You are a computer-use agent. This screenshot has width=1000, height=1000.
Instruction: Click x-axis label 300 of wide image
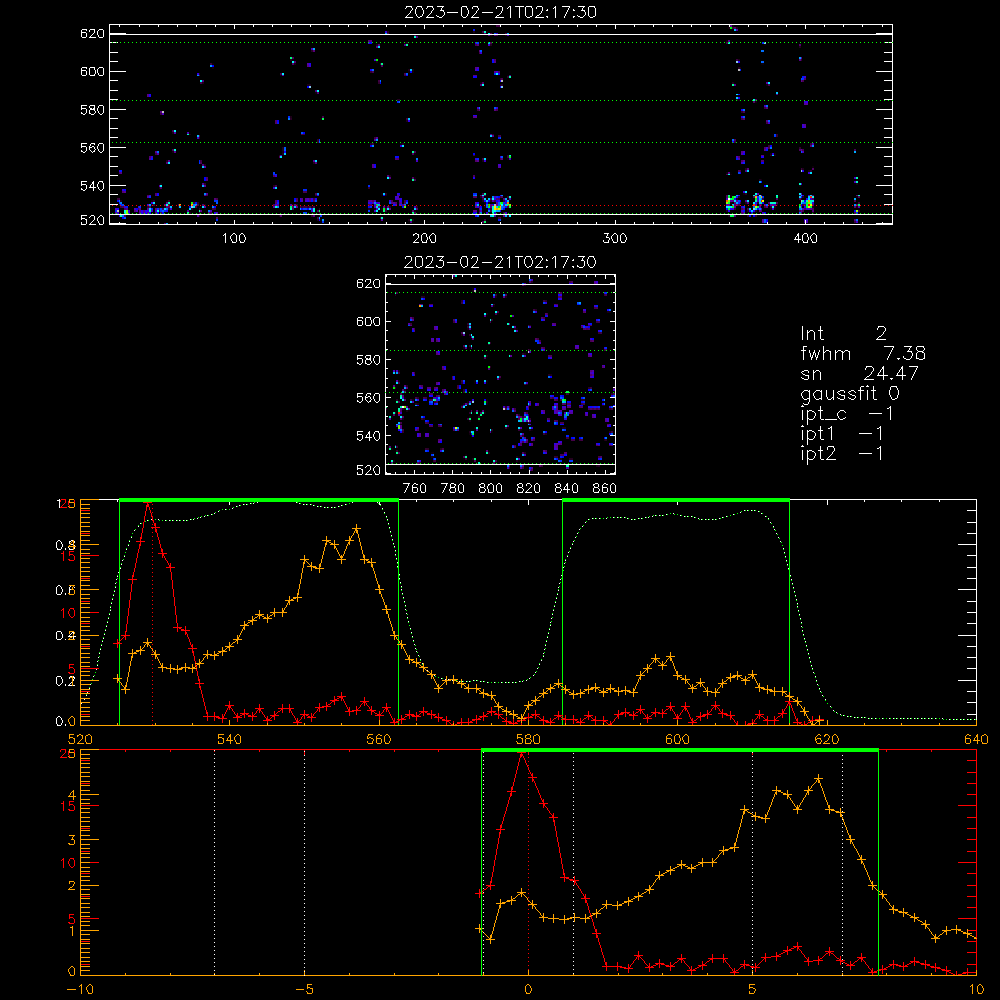pyautogui.click(x=615, y=239)
